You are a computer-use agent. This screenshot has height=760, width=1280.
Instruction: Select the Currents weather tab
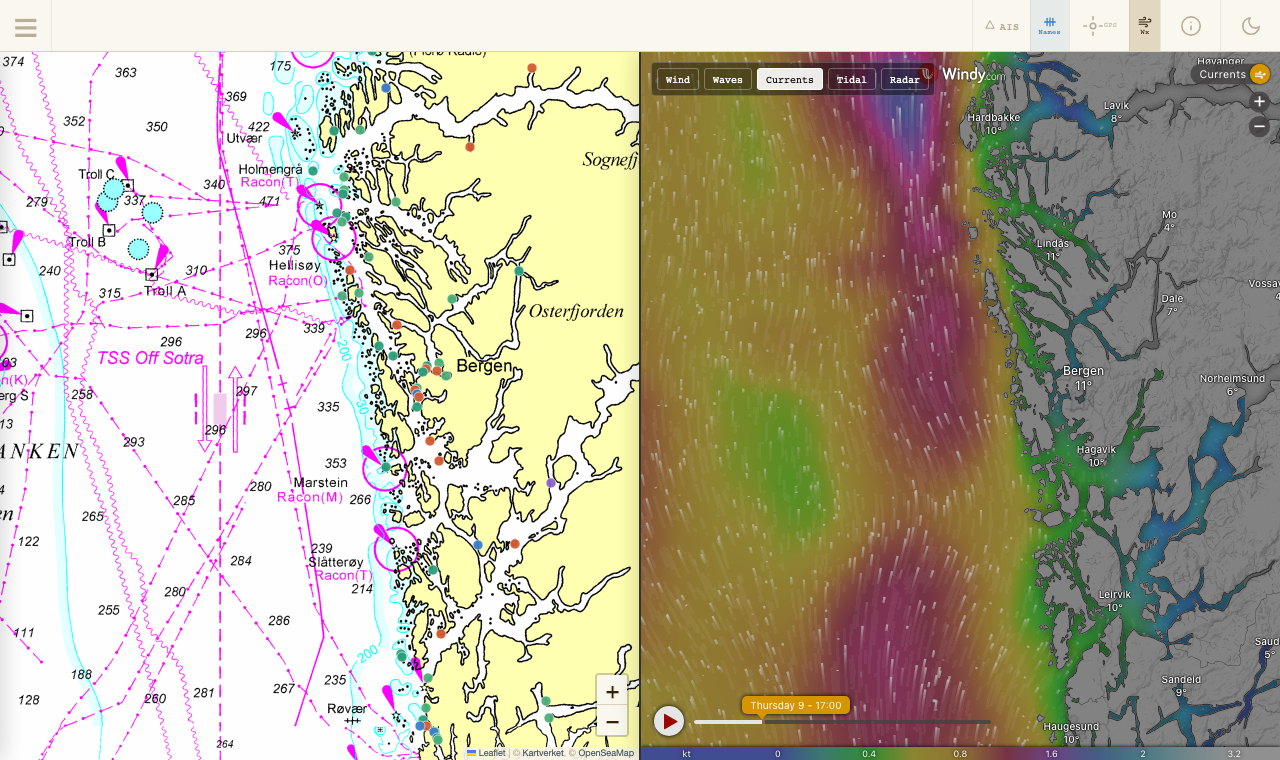(790, 80)
